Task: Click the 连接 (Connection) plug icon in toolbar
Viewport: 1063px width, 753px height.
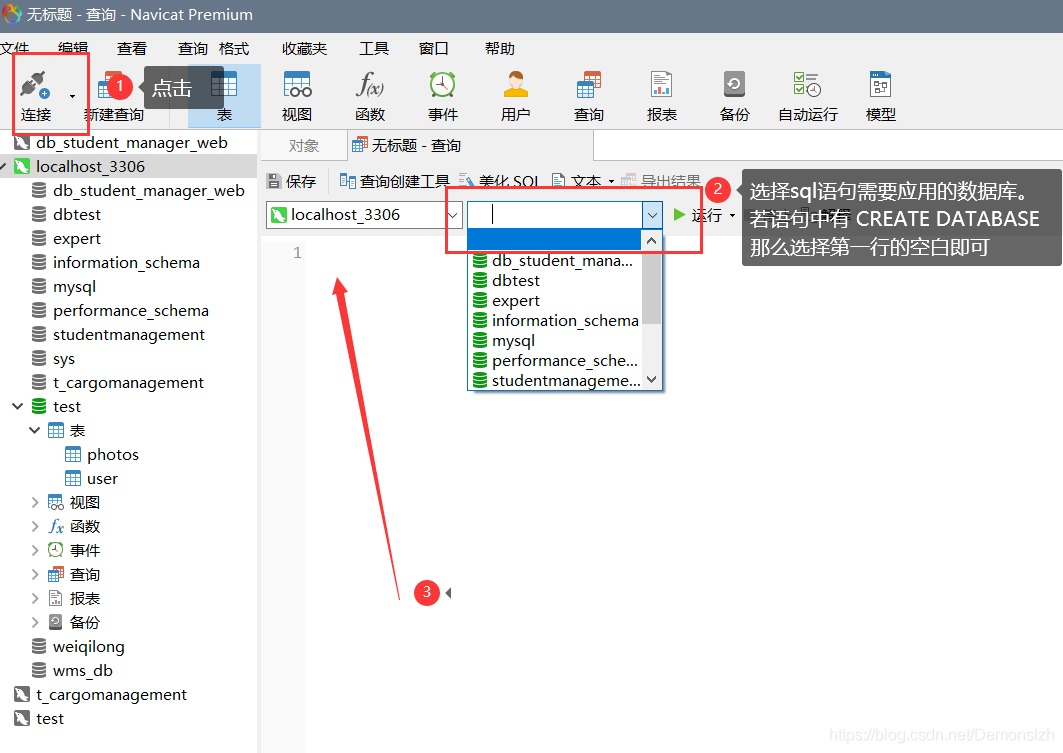Action: click(x=35, y=86)
